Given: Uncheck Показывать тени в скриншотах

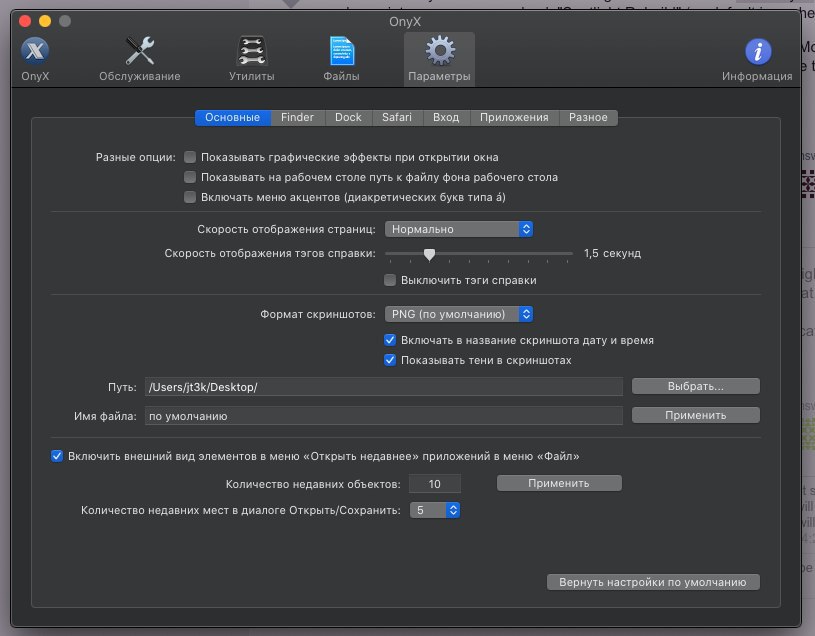Looking at the screenshot, I should tap(390, 360).
